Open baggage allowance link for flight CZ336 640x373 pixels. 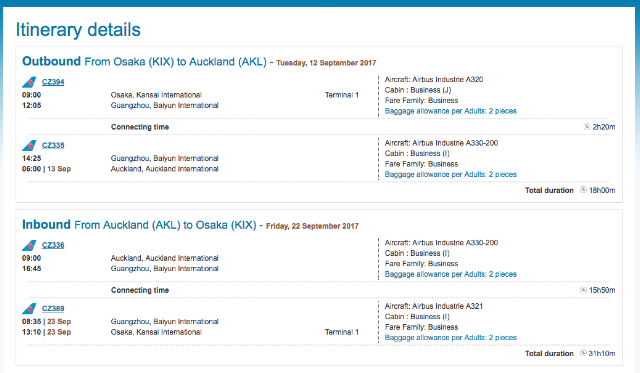point(450,274)
